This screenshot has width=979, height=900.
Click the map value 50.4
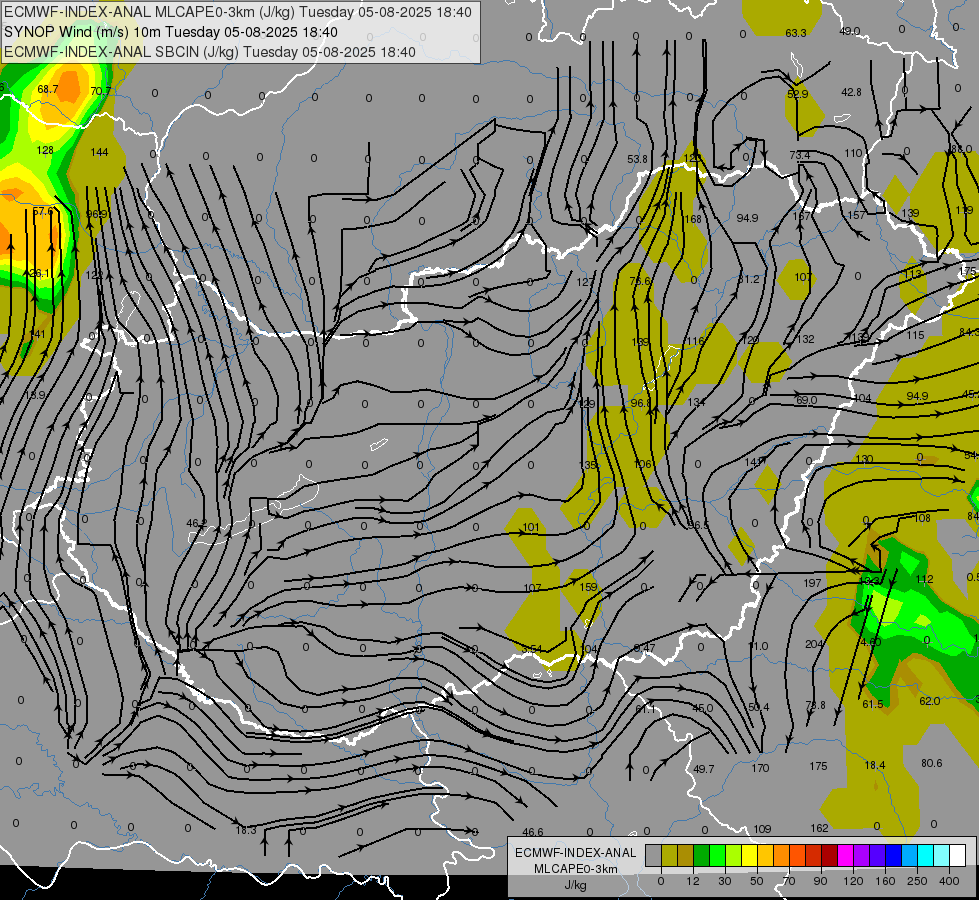(759, 707)
